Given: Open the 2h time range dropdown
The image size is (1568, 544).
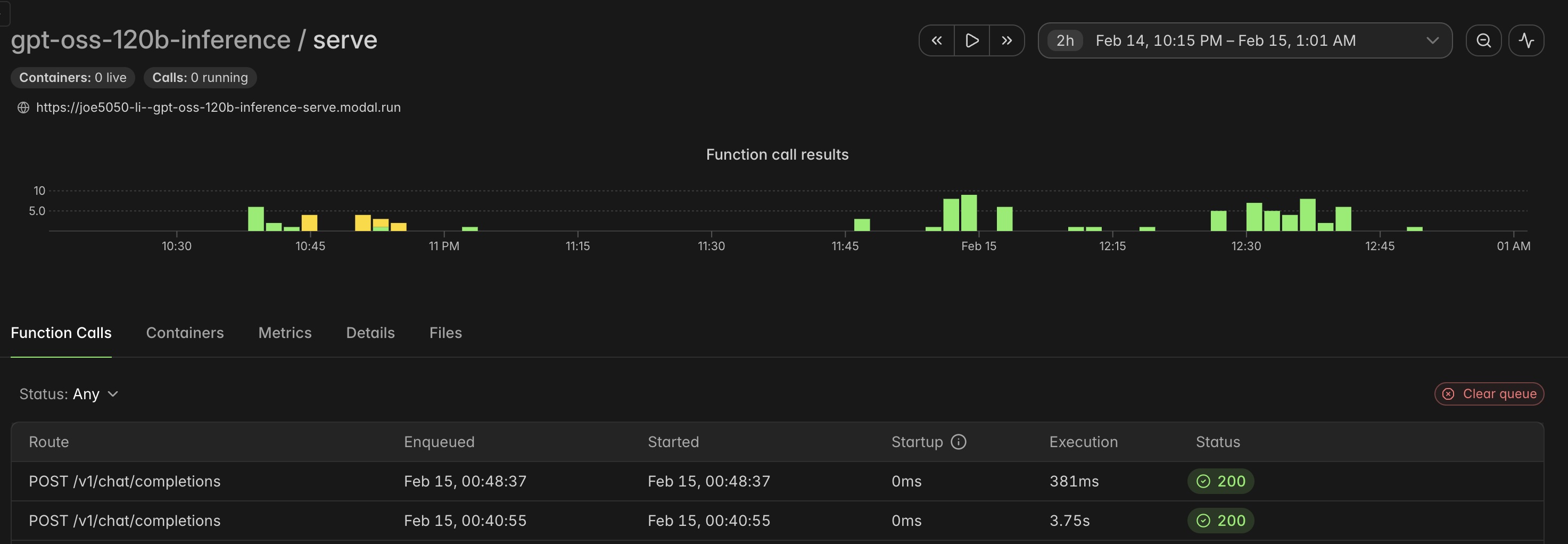Looking at the screenshot, I should pos(1245,40).
